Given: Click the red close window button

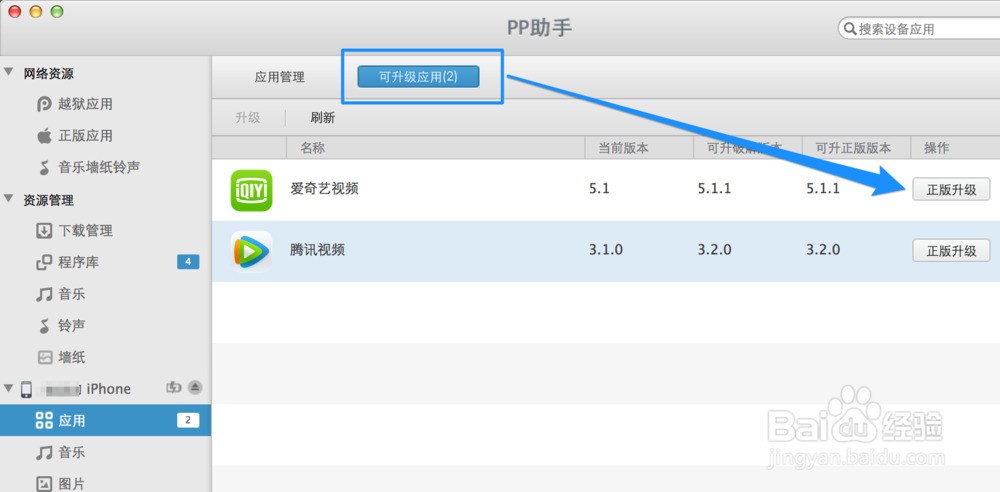Looking at the screenshot, I should pos(14,11).
